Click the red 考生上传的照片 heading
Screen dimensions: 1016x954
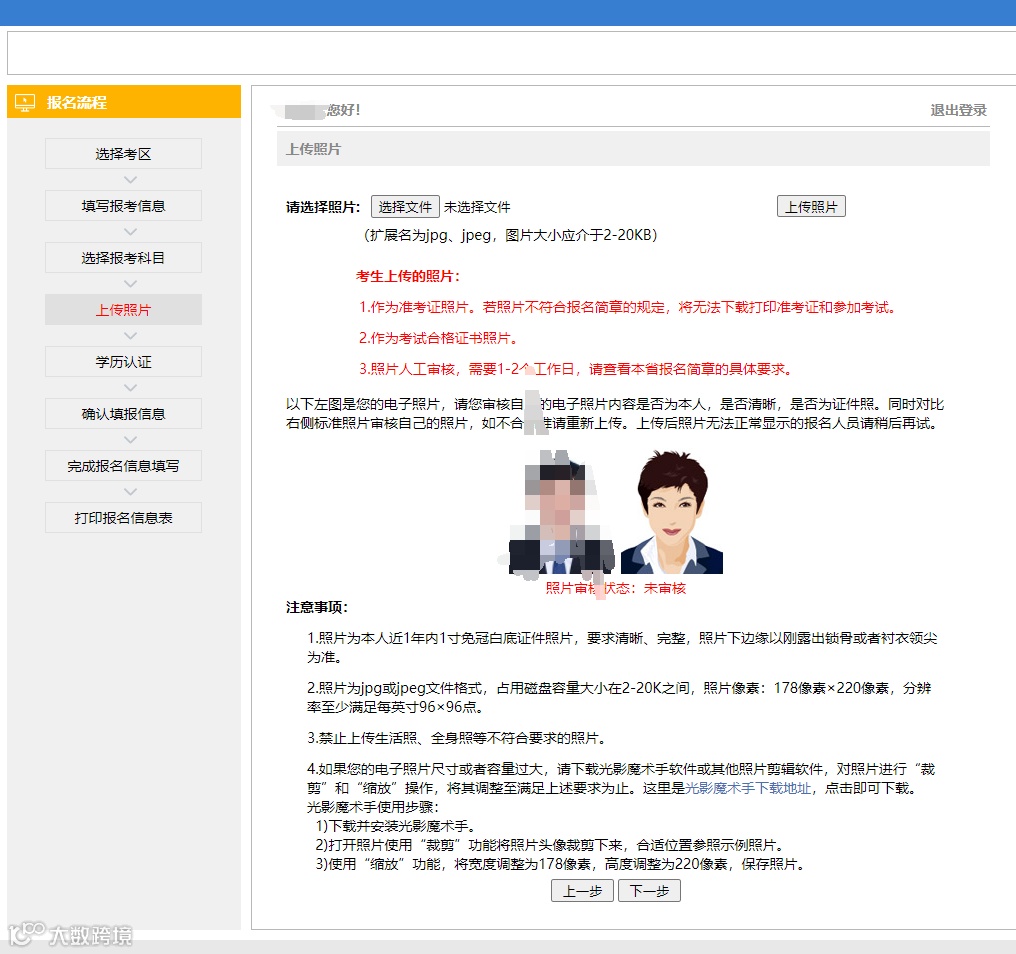click(x=408, y=276)
